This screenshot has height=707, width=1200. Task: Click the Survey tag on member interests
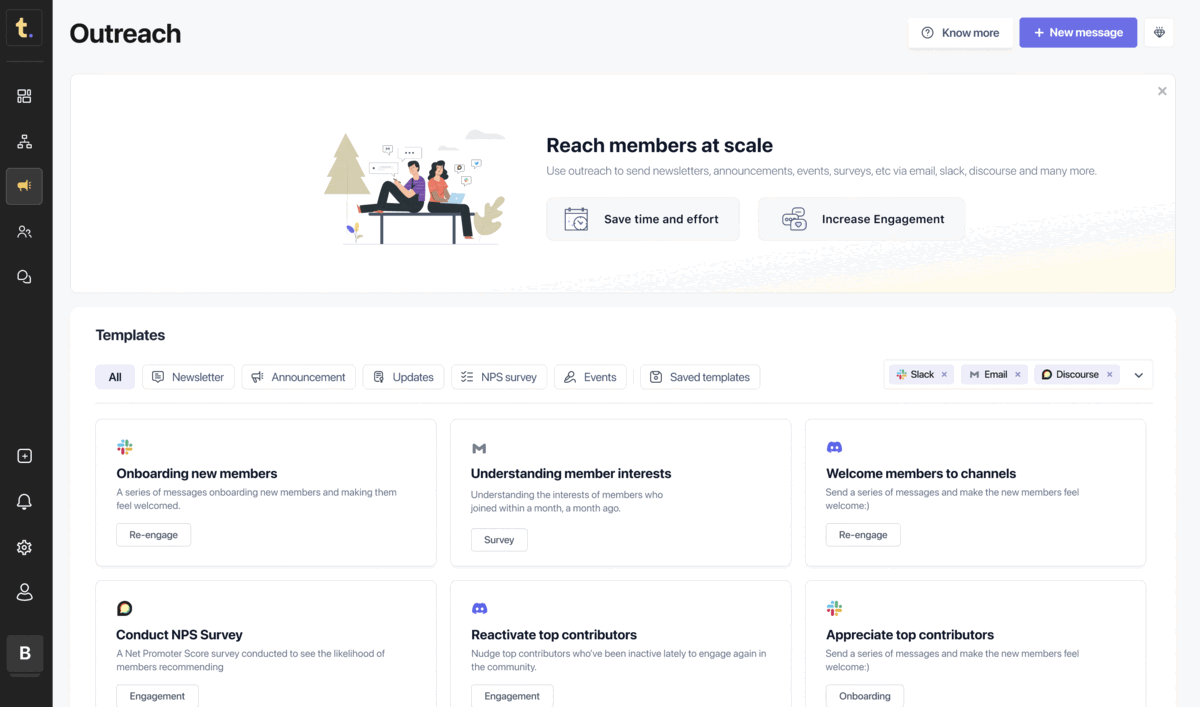click(x=499, y=540)
